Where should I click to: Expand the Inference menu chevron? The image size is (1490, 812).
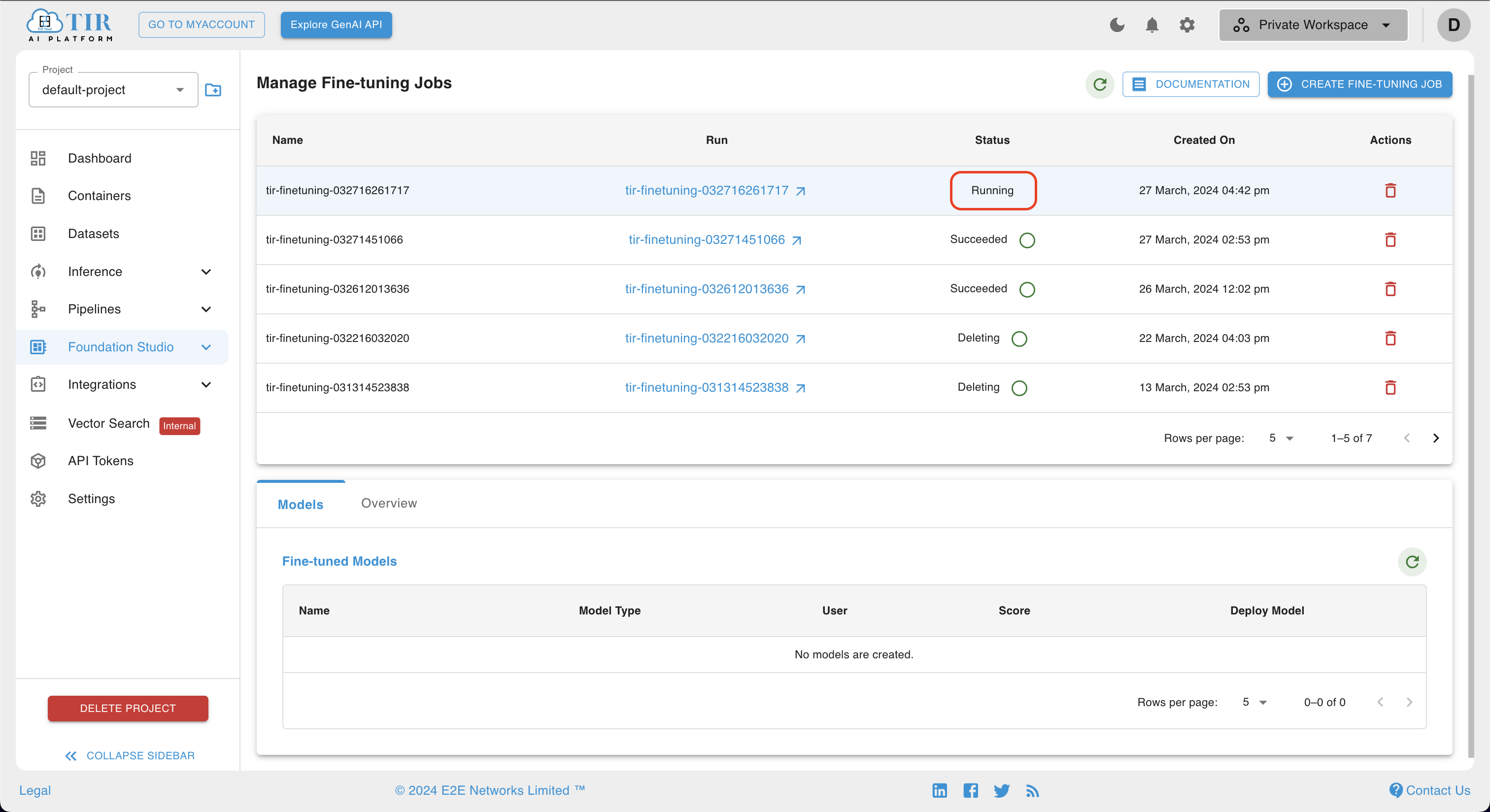(x=206, y=272)
